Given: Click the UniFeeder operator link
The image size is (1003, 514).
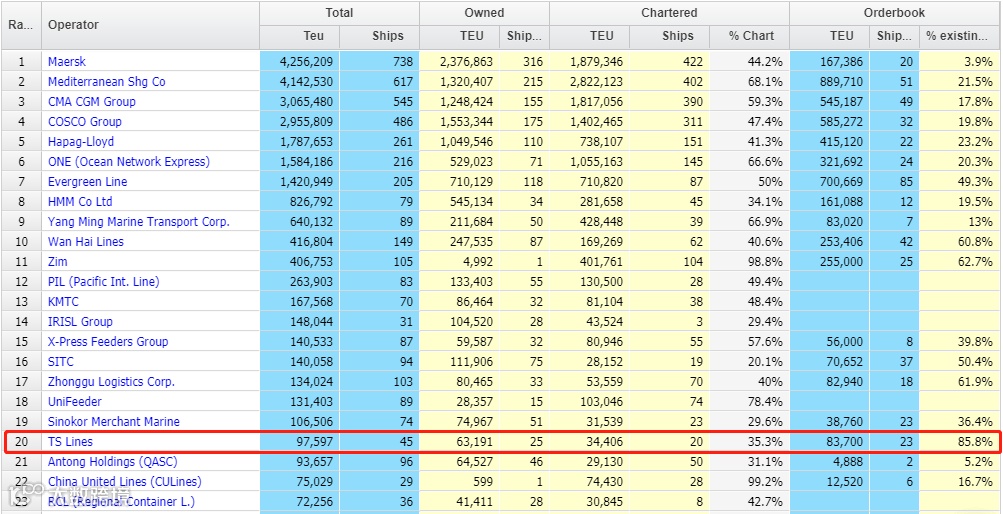Looking at the screenshot, I should (x=75, y=401).
